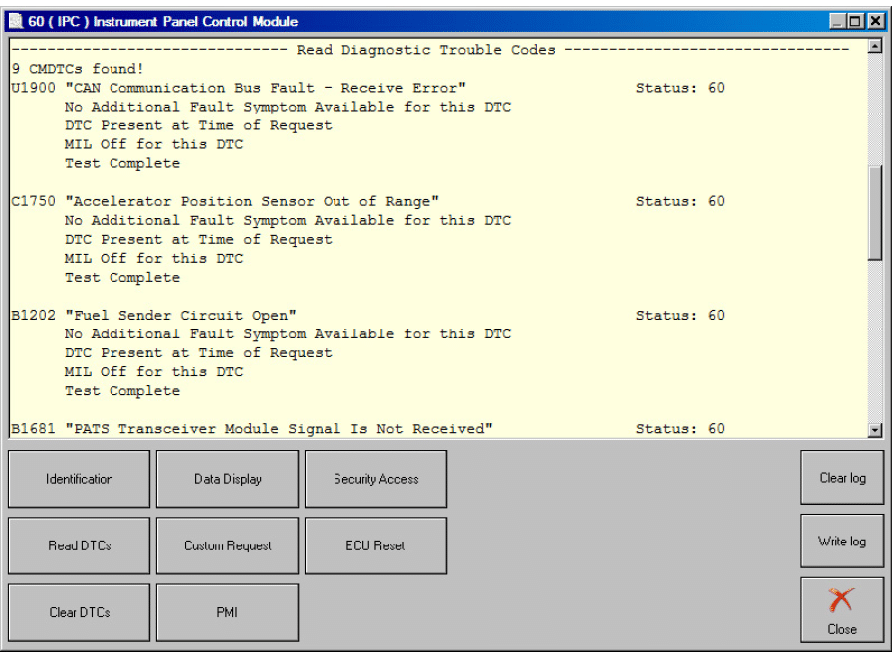Select the PMI button
This screenshot has width=892, height=658.
coord(227,612)
